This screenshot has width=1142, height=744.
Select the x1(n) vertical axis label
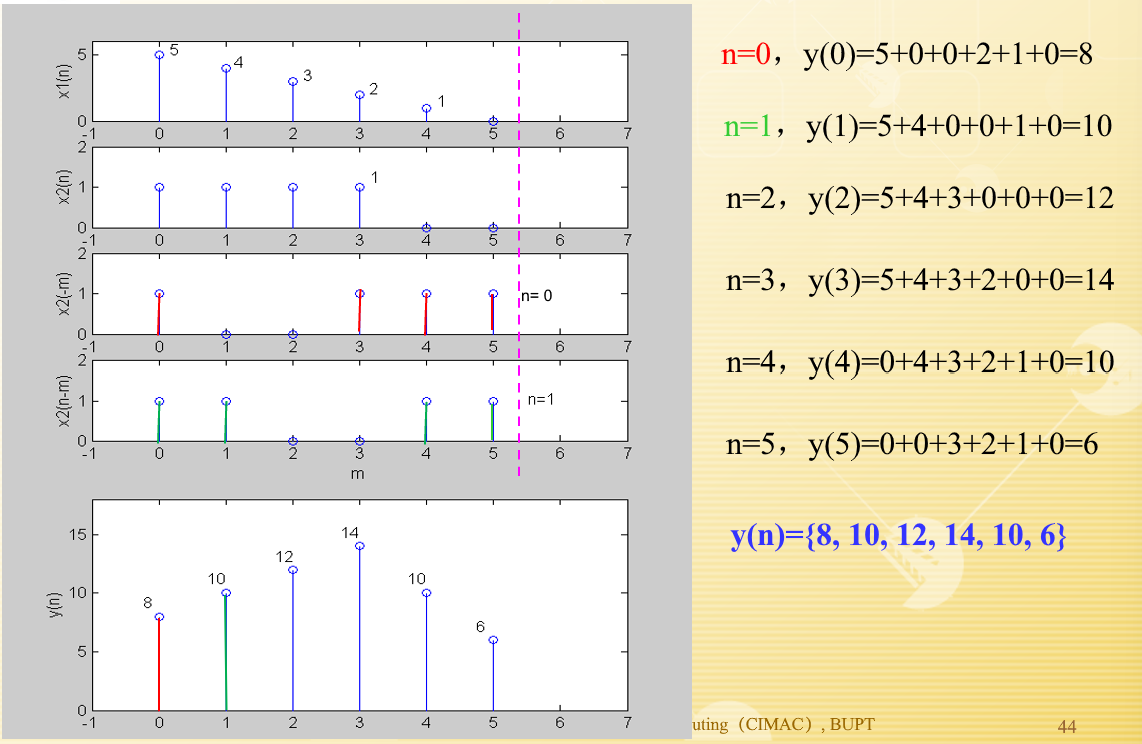(x=63, y=82)
